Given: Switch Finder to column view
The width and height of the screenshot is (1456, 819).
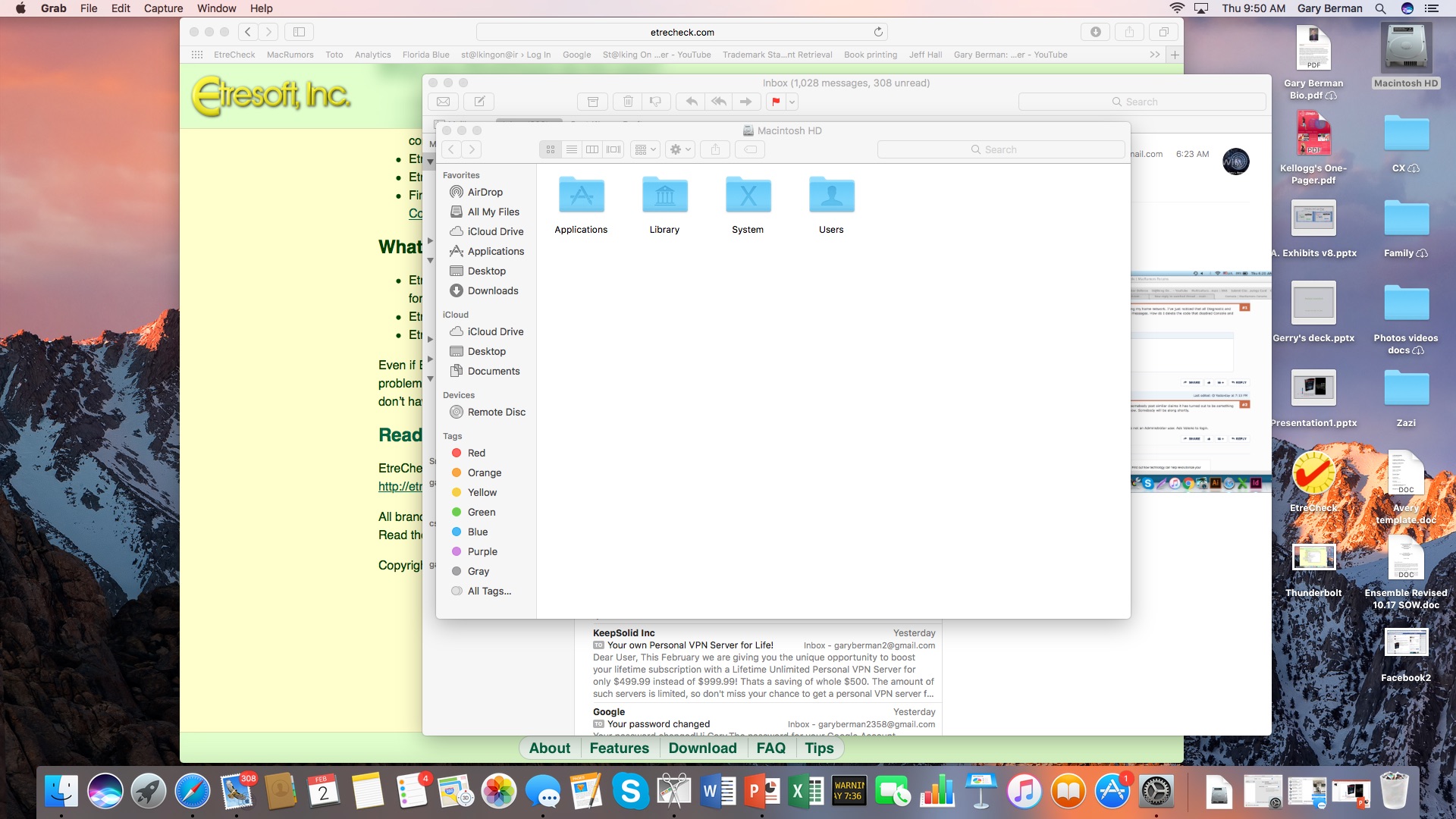Looking at the screenshot, I should (x=592, y=149).
